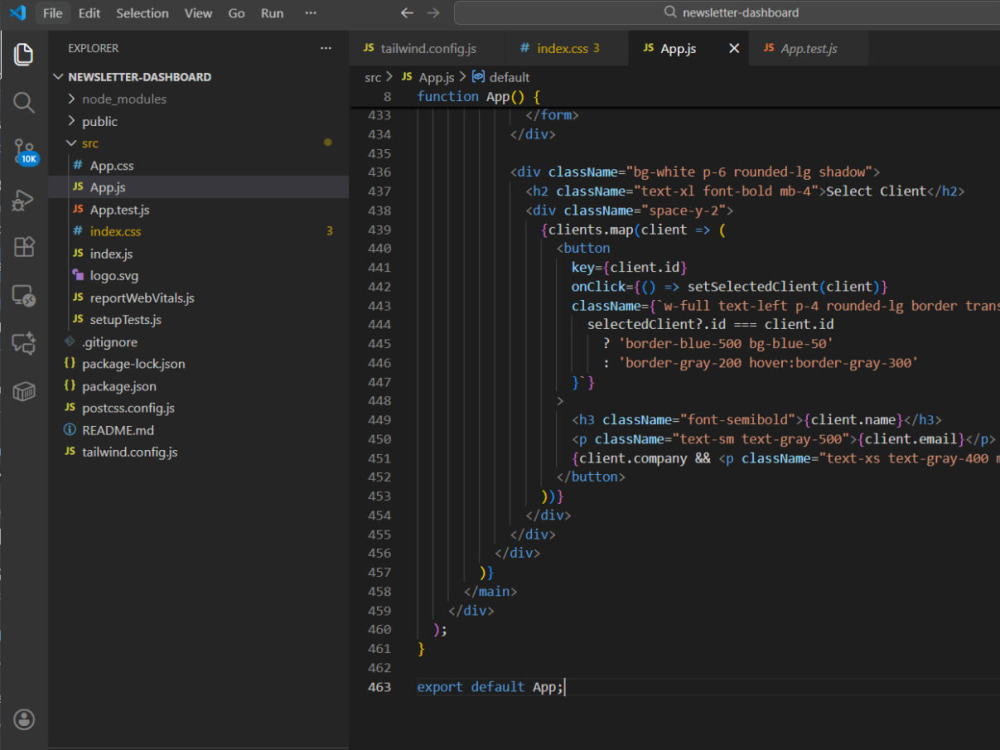The width and height of the screenshot is (1000, 750).
Task: Show more menu bar items ellipsis
Action: click(311, 13)
